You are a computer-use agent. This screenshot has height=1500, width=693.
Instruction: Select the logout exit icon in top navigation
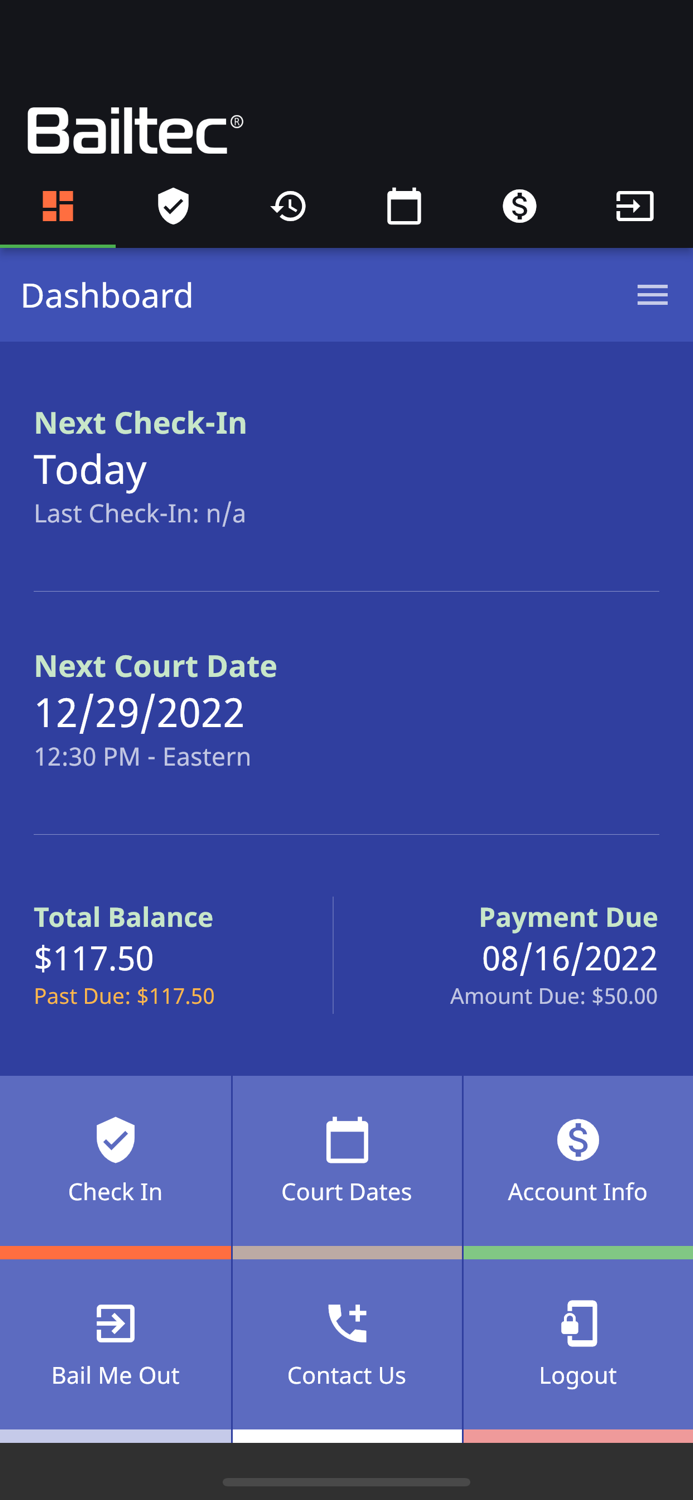pyautogui.click(x=635, y=206)
